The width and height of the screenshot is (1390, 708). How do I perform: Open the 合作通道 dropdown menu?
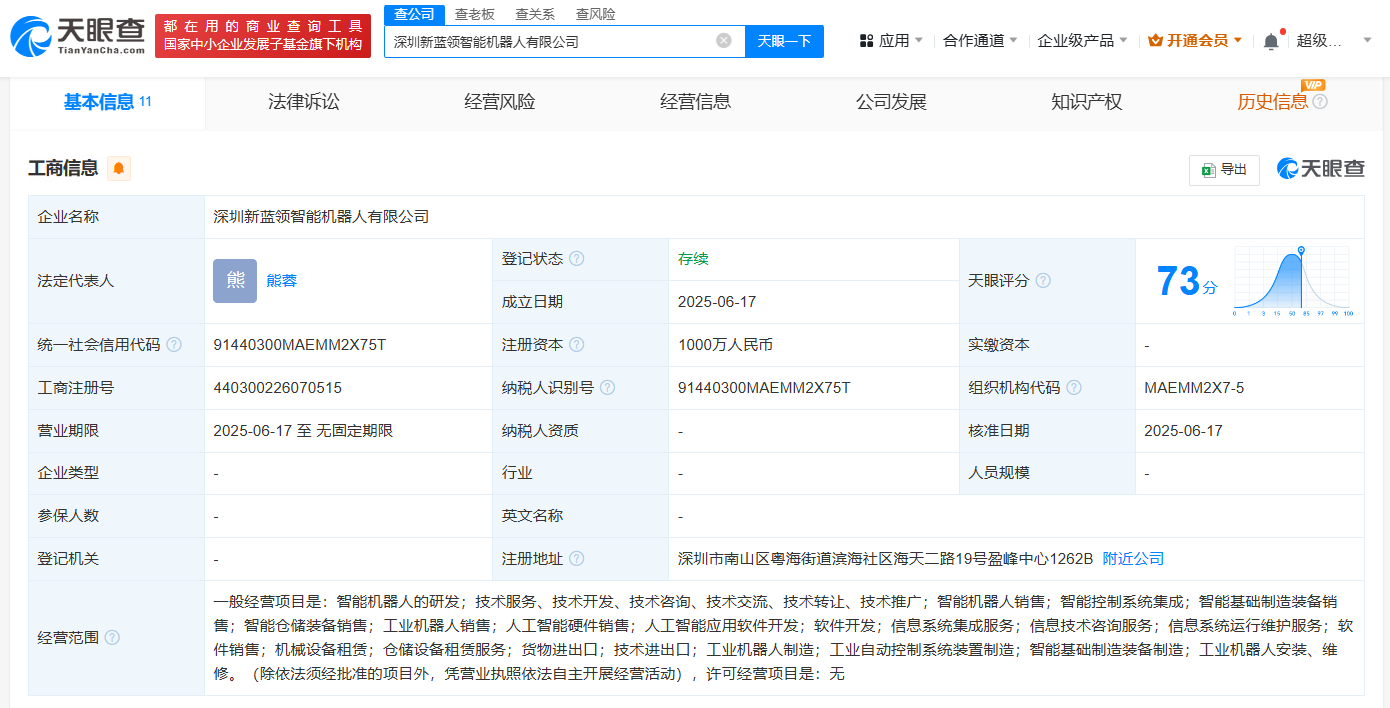[980, 41]
